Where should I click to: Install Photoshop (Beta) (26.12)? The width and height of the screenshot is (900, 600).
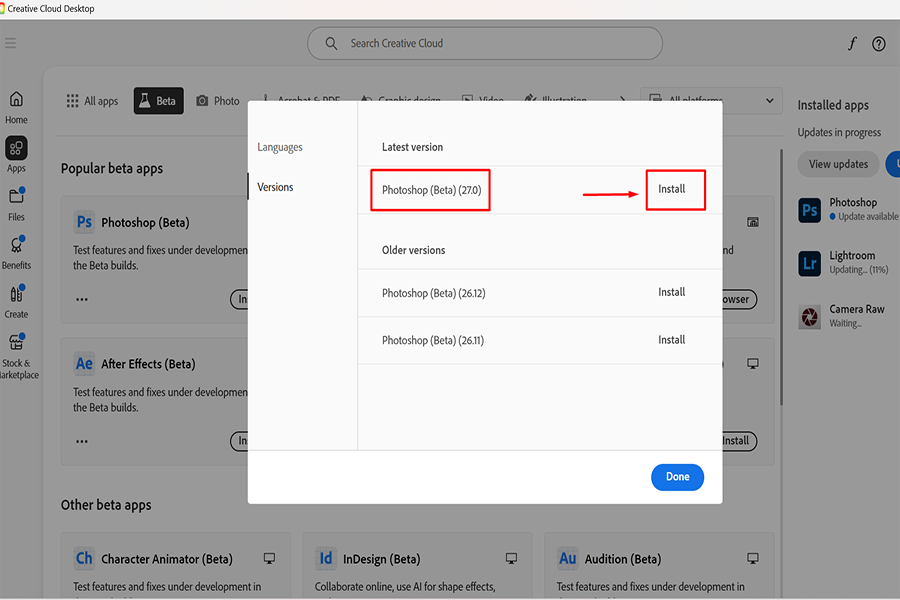(672, 293)
